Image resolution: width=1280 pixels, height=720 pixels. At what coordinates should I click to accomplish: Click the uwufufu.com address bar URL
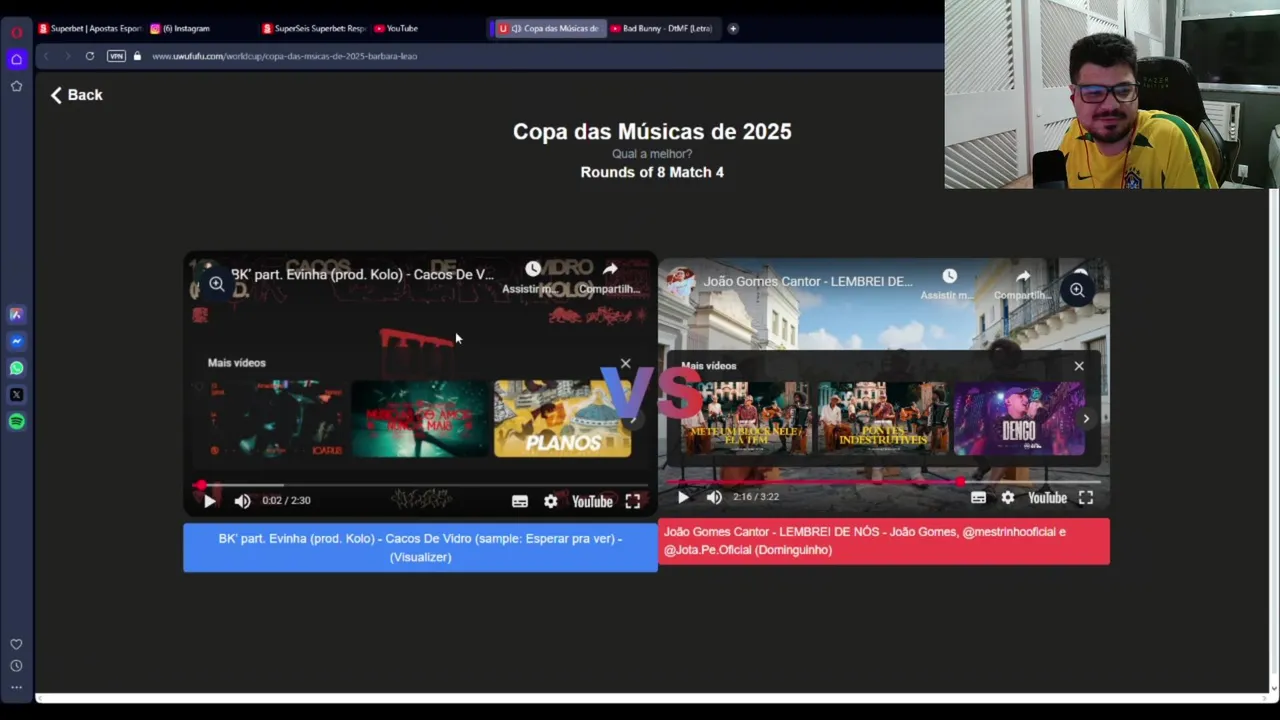[284, 56]
